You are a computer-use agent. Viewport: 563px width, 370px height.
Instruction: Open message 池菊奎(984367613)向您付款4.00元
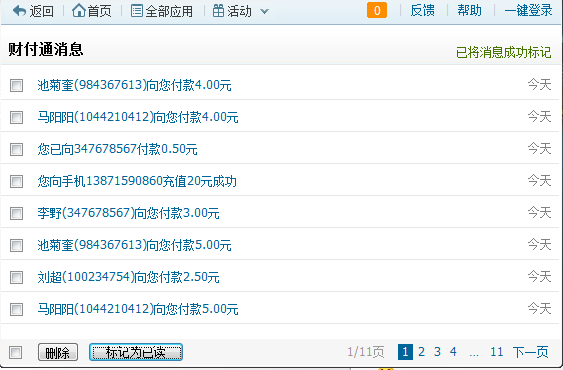coord(134,85)
